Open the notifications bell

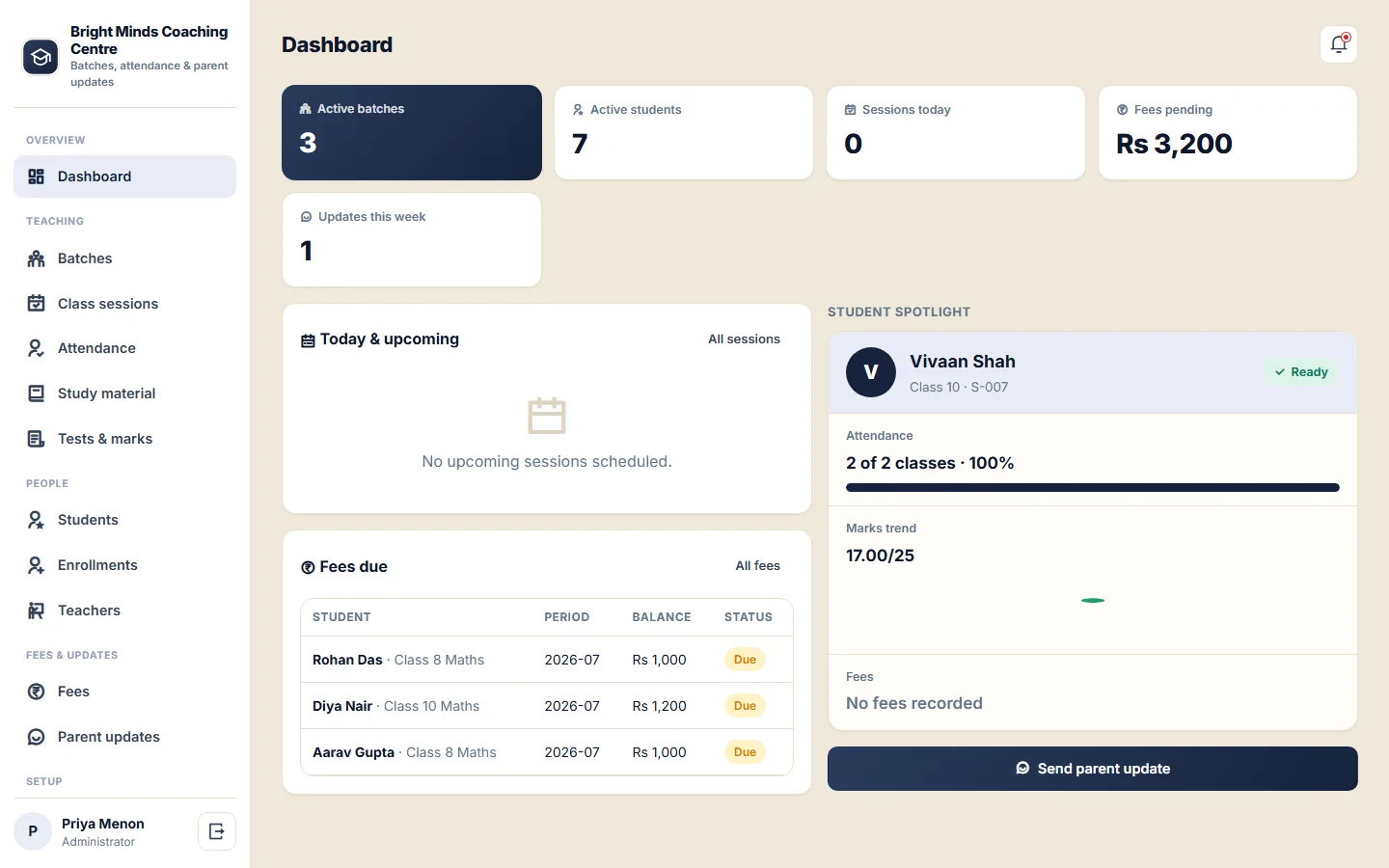(1339, 44)
